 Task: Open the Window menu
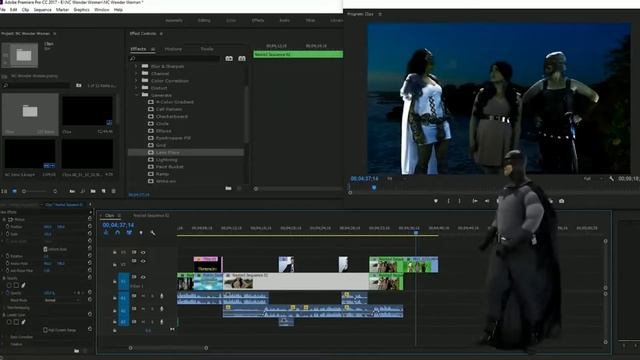coord(102,9)
